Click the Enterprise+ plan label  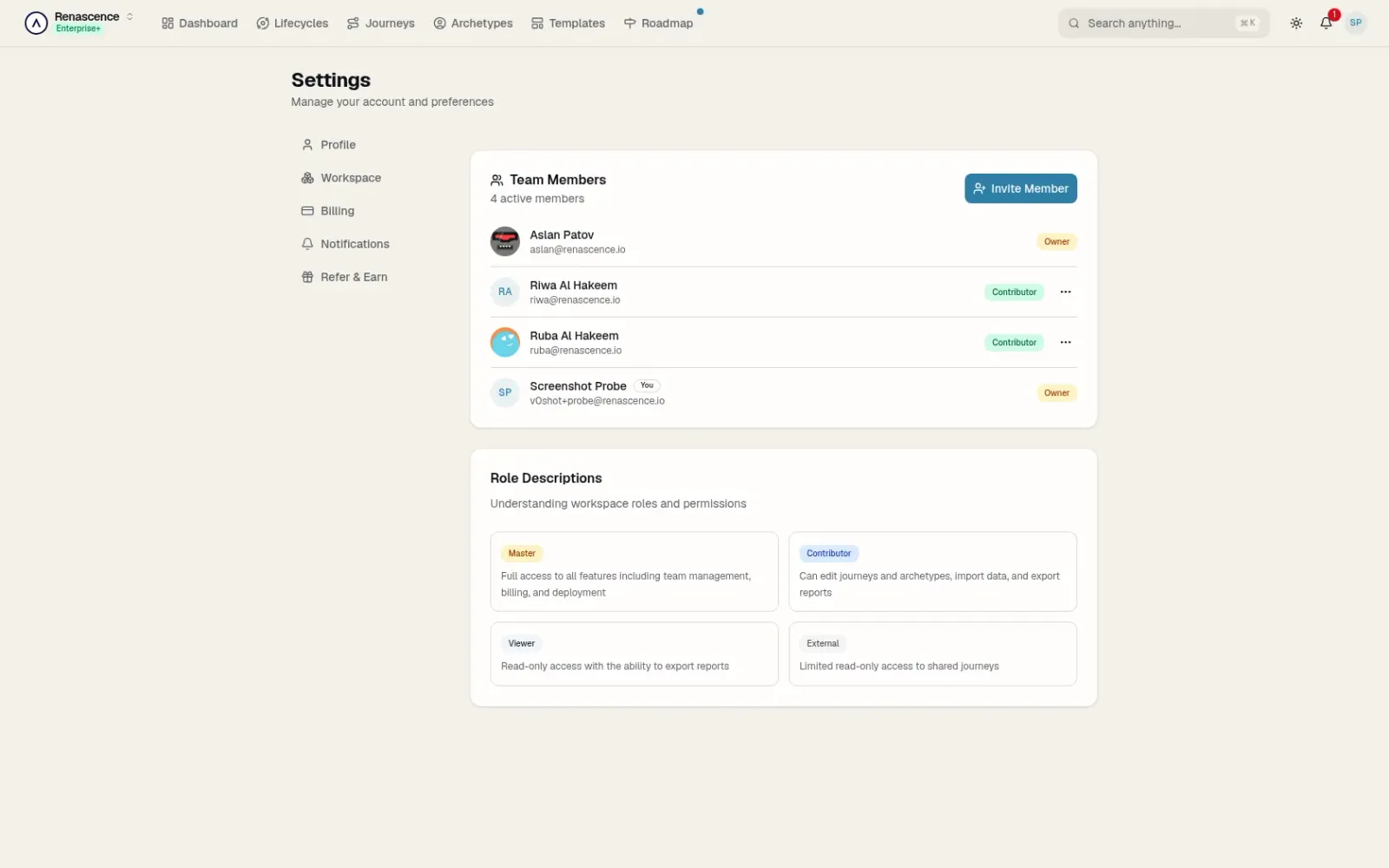(78, 29)
